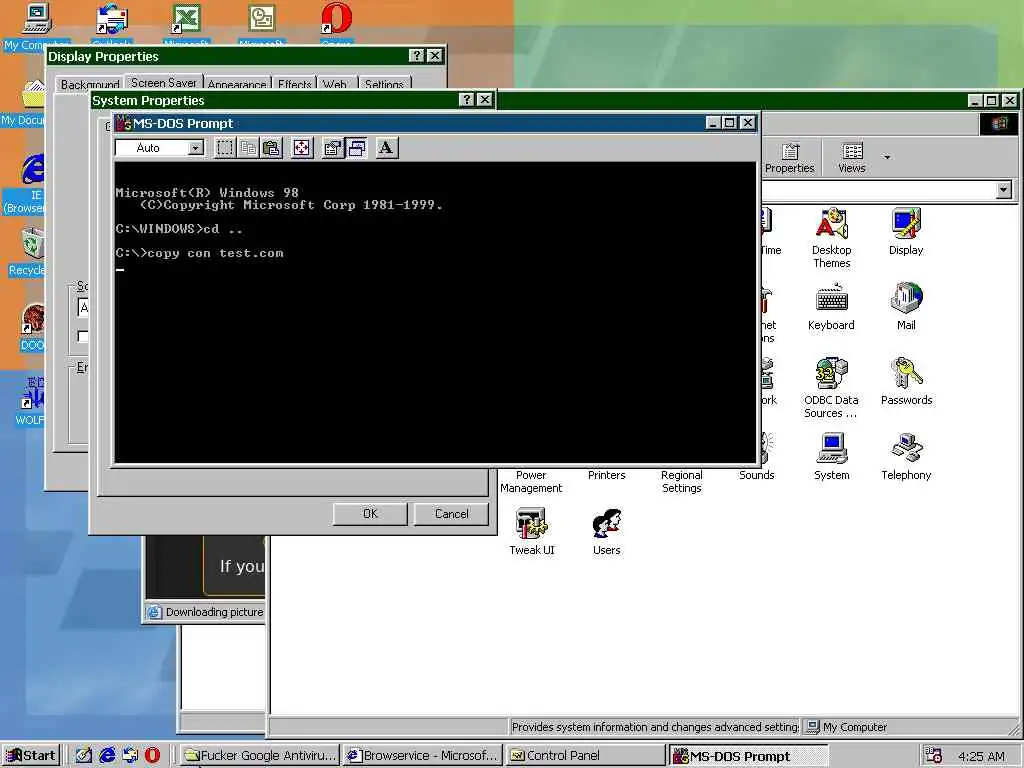The width and height of the screenshot is (1024, 768).
Task: Launch Opera from Quick Launch bar
Action: [152, 756]
